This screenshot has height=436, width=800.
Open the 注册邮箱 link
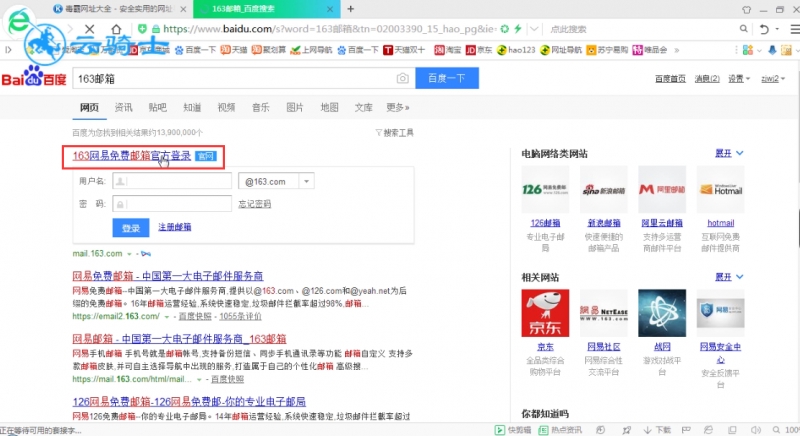tap(174, 227)
